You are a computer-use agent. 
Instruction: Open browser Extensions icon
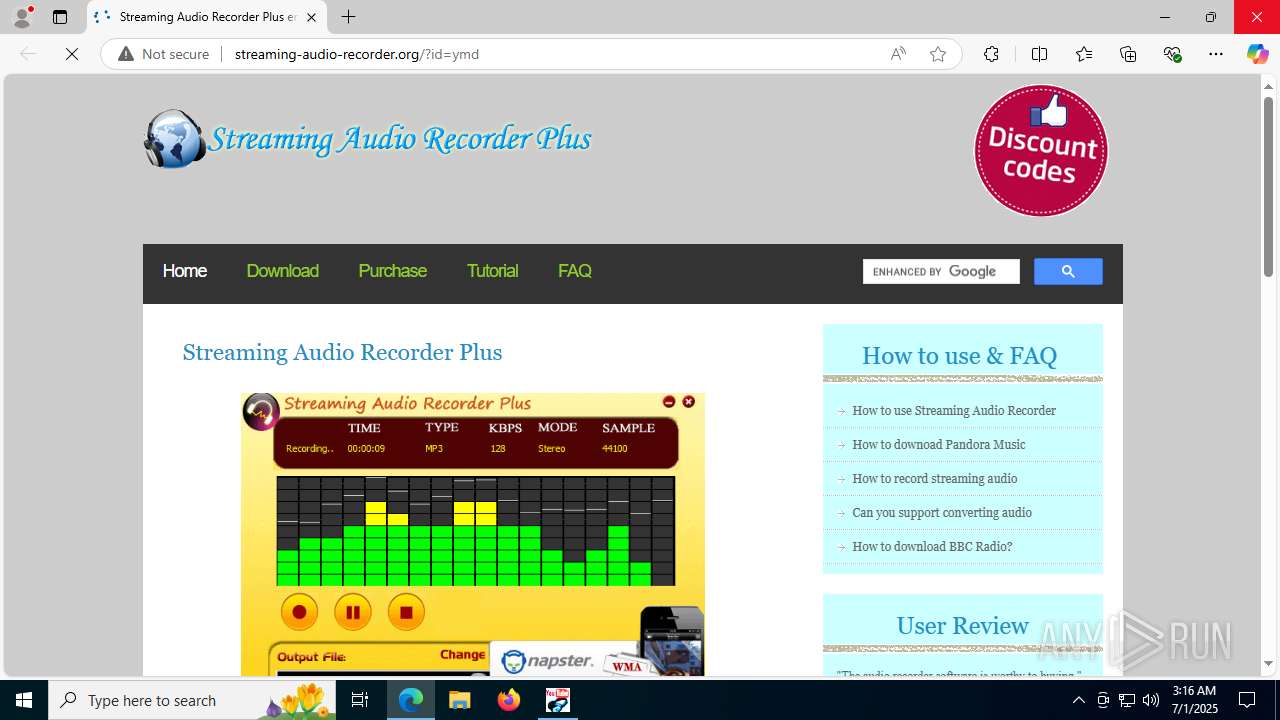click(991, 54)
